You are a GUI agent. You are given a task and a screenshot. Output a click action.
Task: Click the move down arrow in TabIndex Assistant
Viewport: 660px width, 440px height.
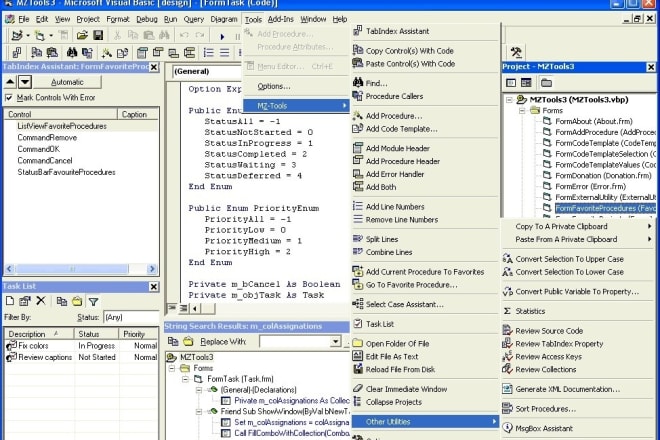(25, 82)
